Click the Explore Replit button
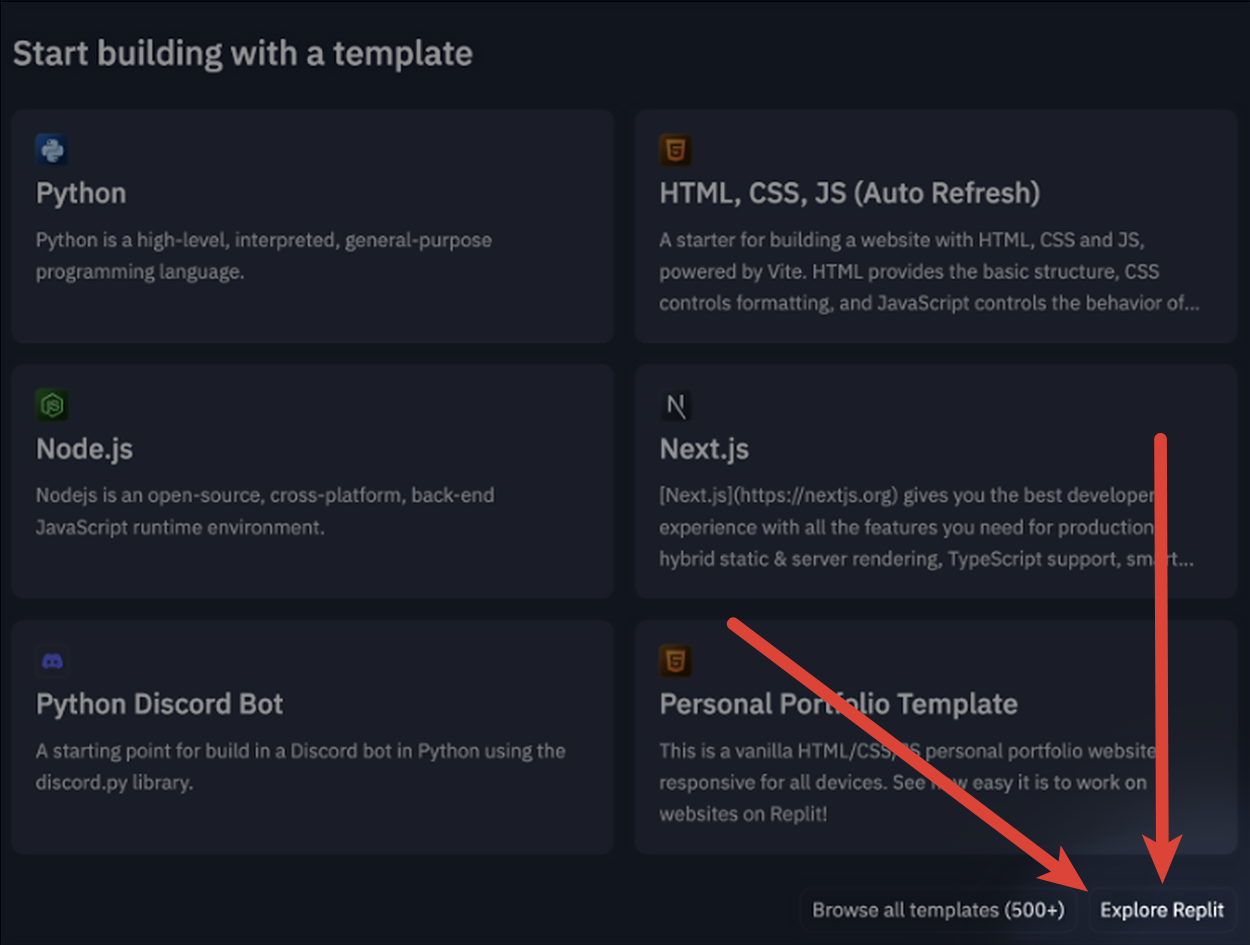 pyautogui.click(x=1162, y=910)
